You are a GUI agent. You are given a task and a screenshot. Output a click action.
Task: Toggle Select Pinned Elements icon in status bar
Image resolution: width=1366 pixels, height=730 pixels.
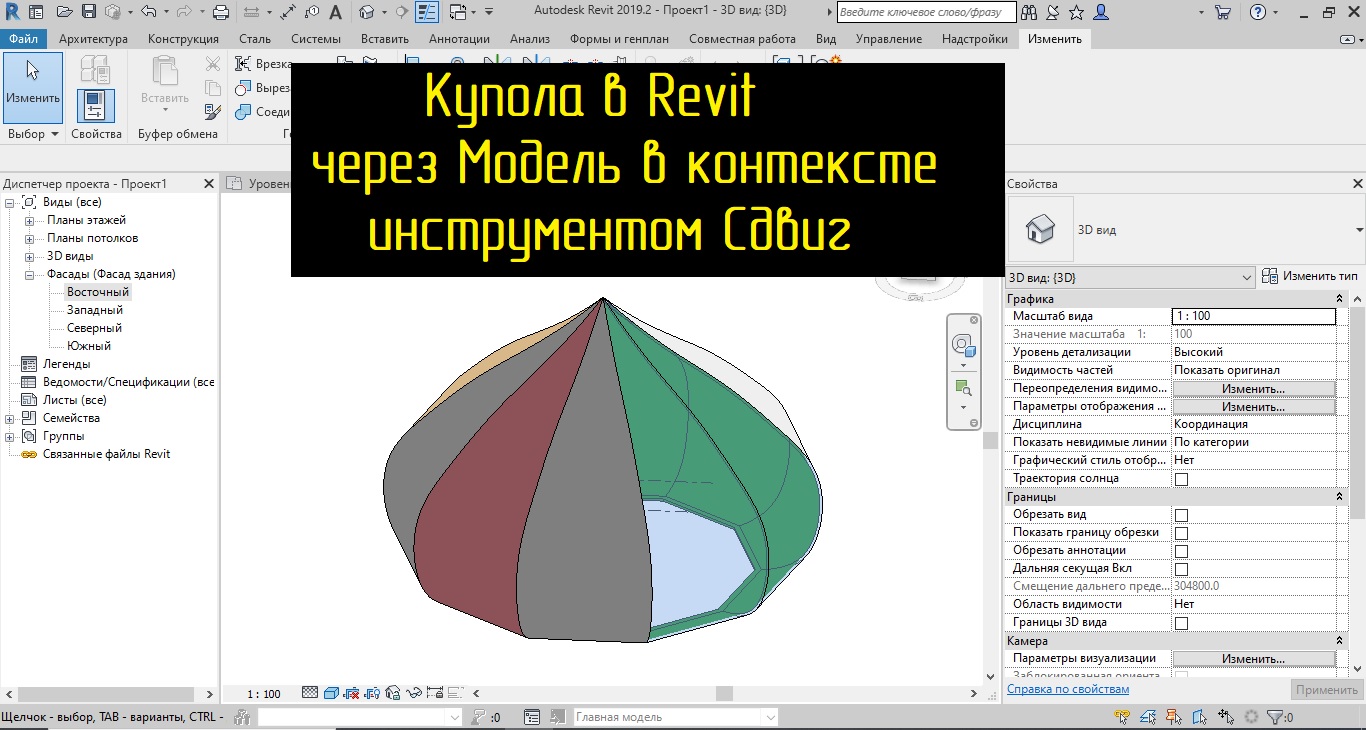pos(1176,717)
